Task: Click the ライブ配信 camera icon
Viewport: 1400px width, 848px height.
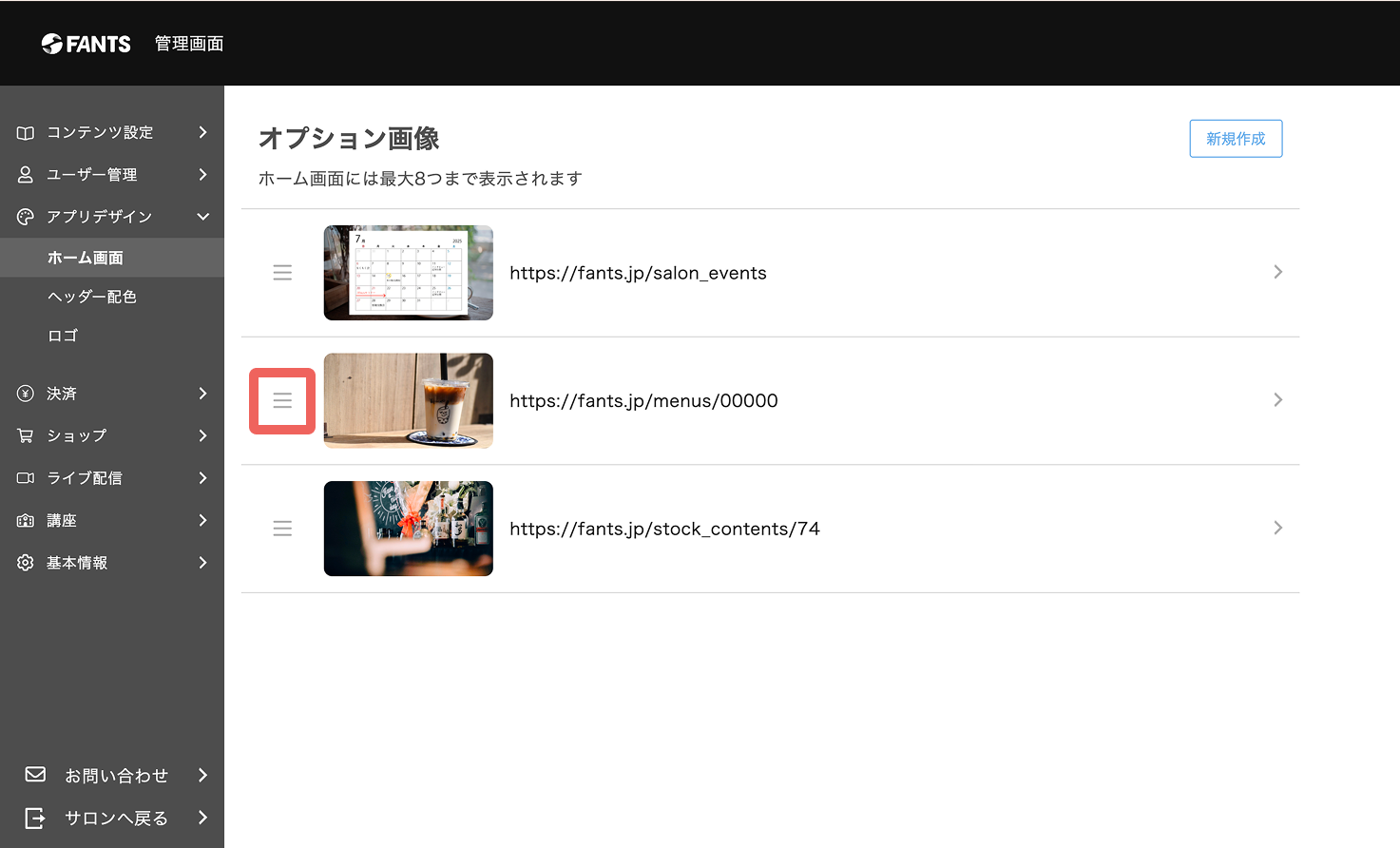Action: click(x=26, y=478)
